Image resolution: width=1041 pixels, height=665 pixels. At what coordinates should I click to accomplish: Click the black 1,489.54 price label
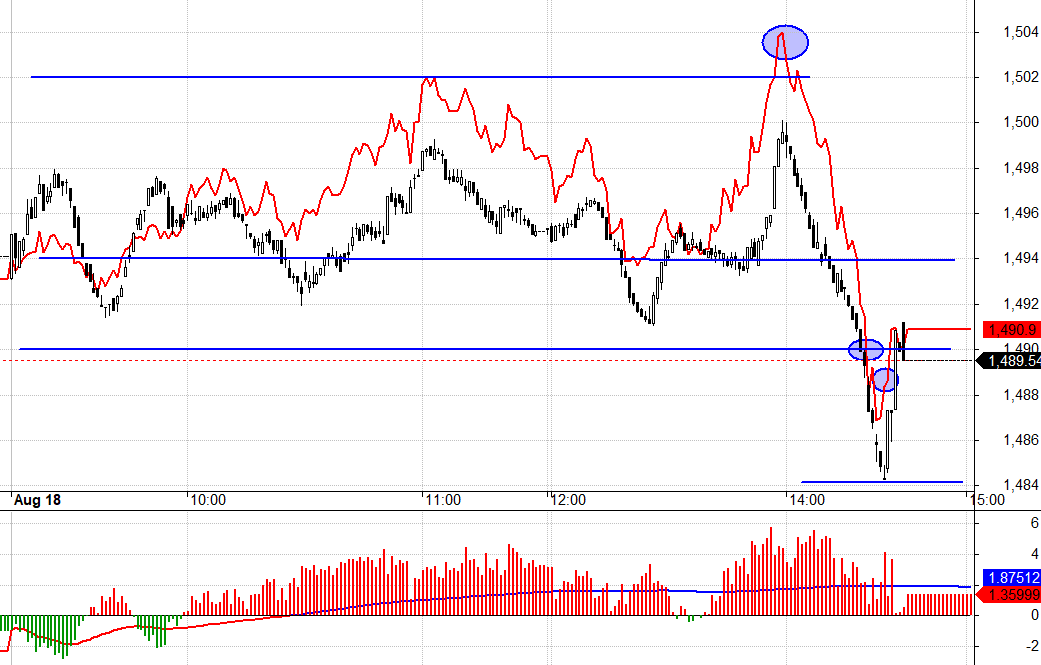pyautogui.click(x=1011, y=361)
